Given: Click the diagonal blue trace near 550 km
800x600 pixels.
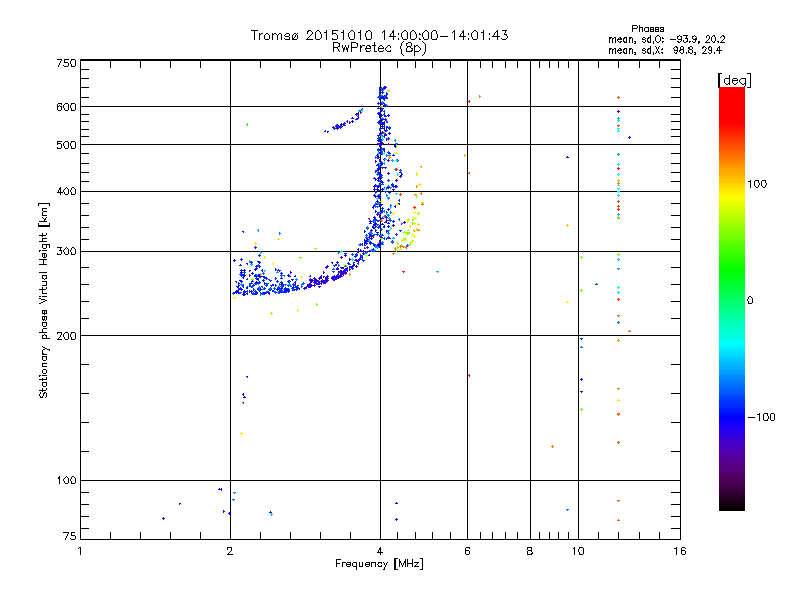Looking at the screenshot, I should click(343, 121).
